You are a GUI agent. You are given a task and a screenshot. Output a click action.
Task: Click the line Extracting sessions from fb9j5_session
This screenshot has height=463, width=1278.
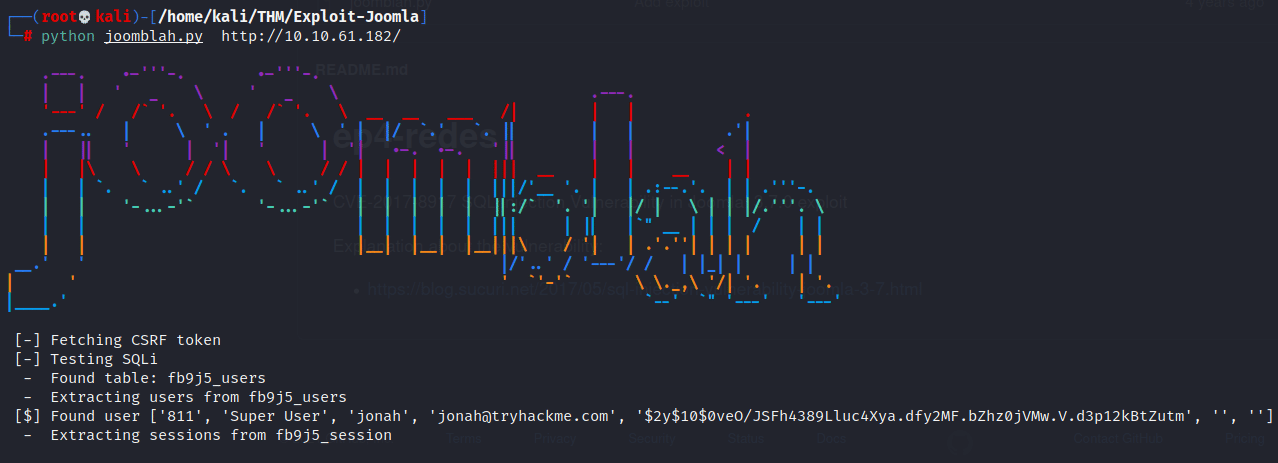[x=207, y=436]
